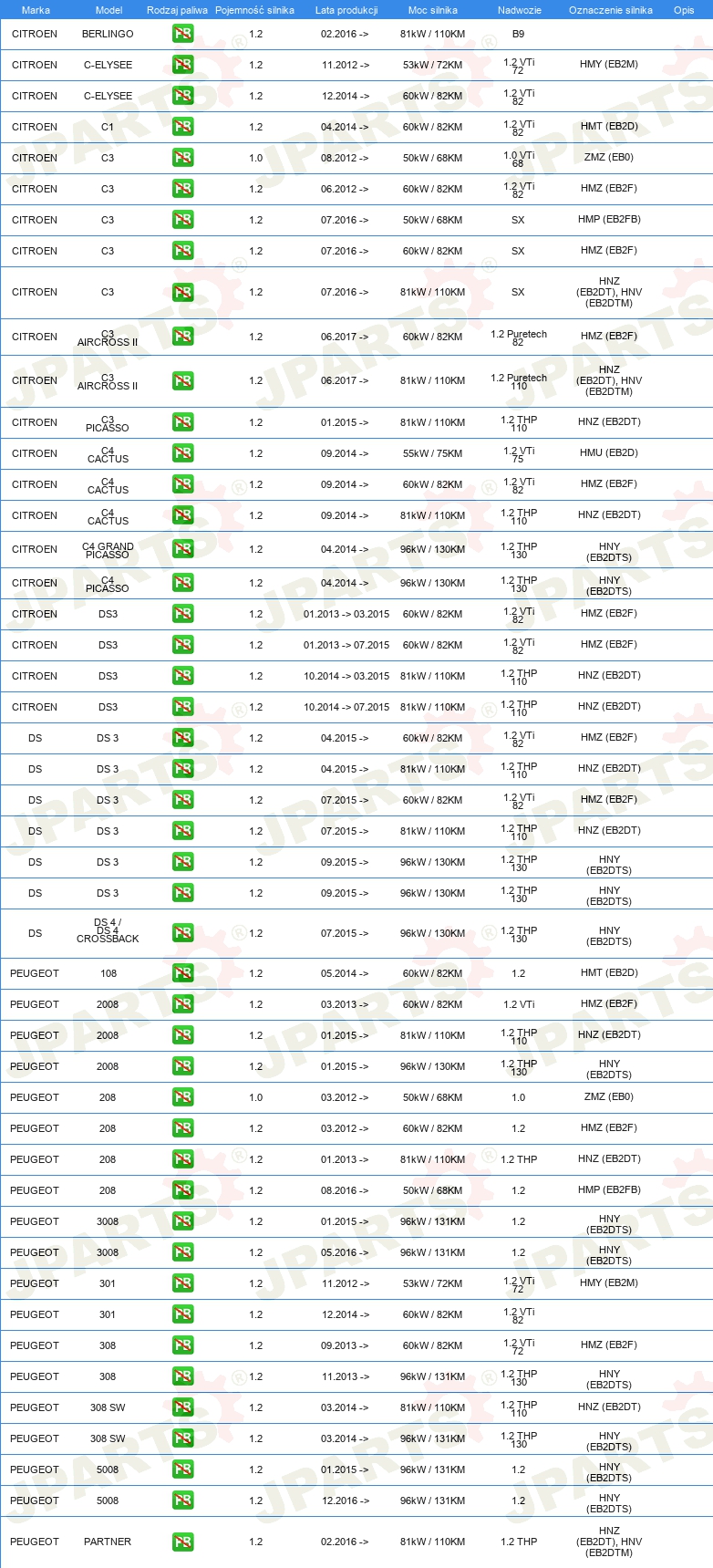The width and height of the screenshot is (713, 1568).
Task: Select the HMT (EB2D) cell in the Citroen C1 row
Action: click(609, 127)
